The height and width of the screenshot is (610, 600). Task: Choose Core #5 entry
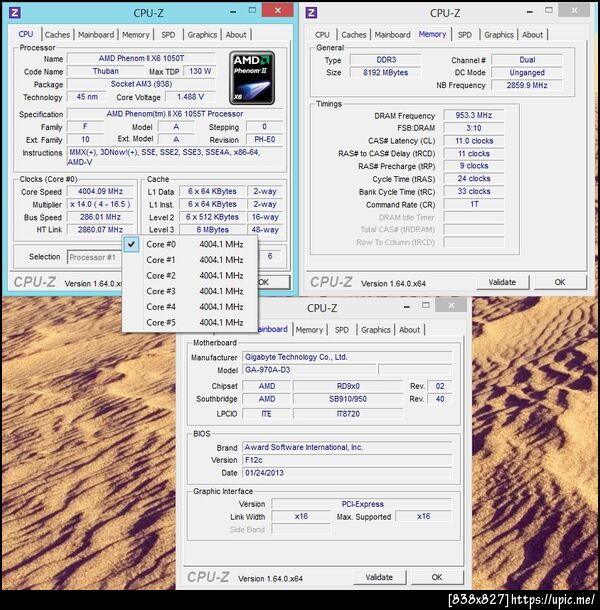(189, 323)
